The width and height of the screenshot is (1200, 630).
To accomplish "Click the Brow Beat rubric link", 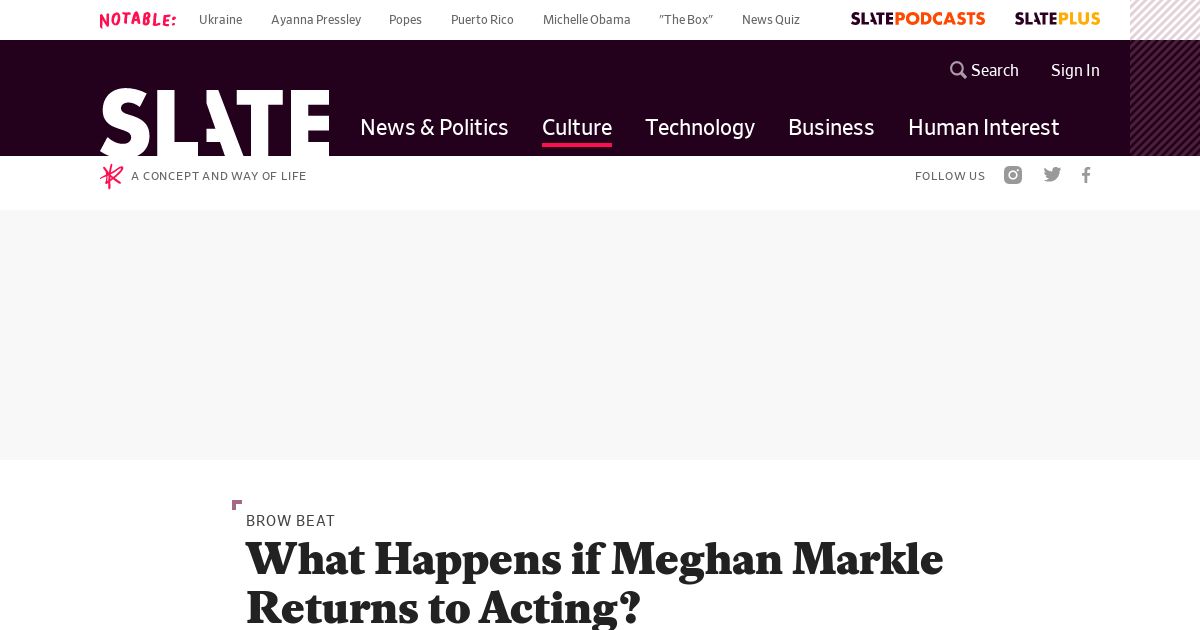I will [290, 521].
